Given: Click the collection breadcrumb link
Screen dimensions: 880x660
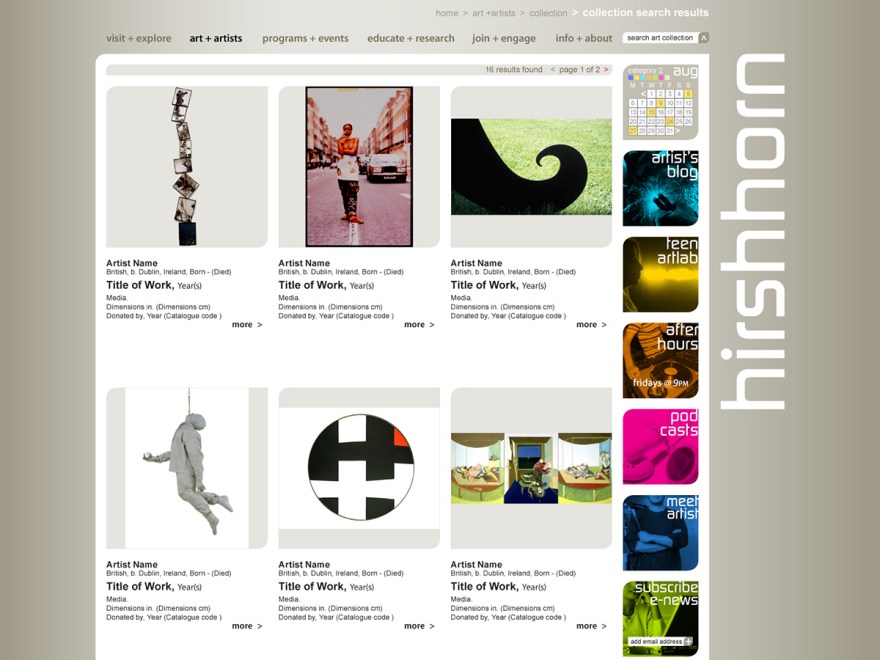Looking at the screenshot, I should pos(548,13).
